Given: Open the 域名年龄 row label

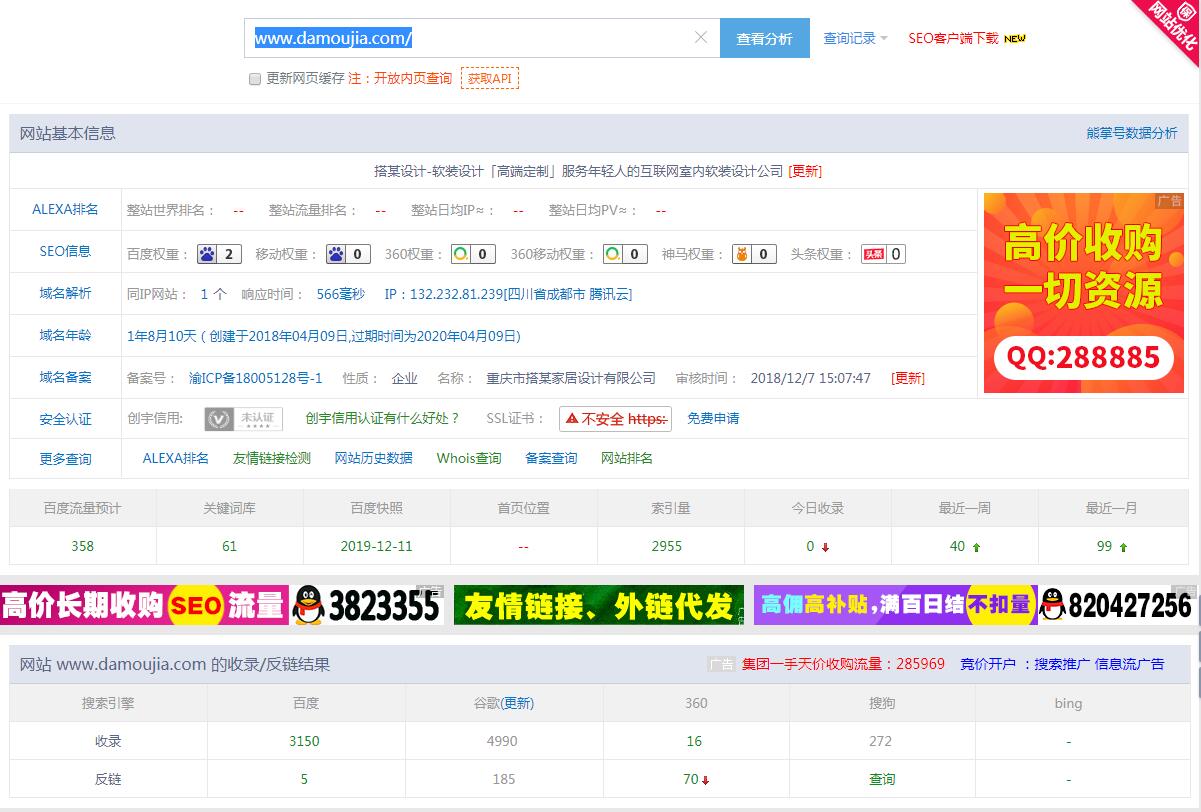Looking at the screenshot, I should (65, 335).
